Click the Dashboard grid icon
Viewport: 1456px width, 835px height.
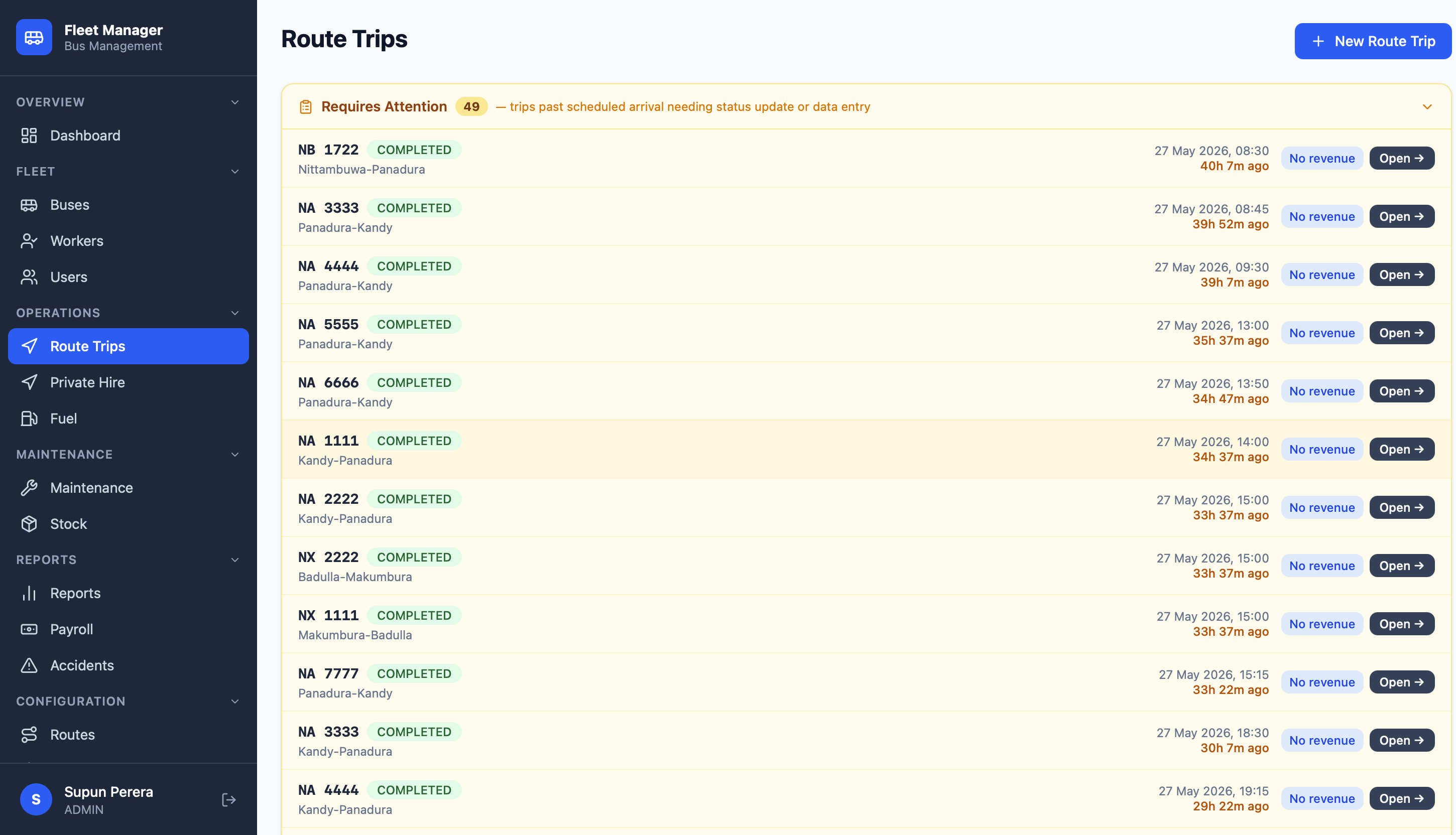[x=29, y=135]
